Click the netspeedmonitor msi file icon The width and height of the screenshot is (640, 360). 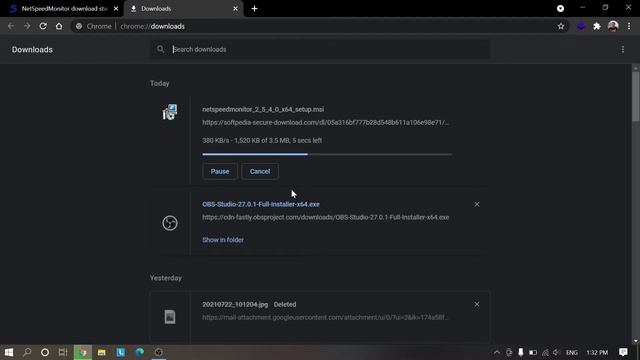coord(170,112)
